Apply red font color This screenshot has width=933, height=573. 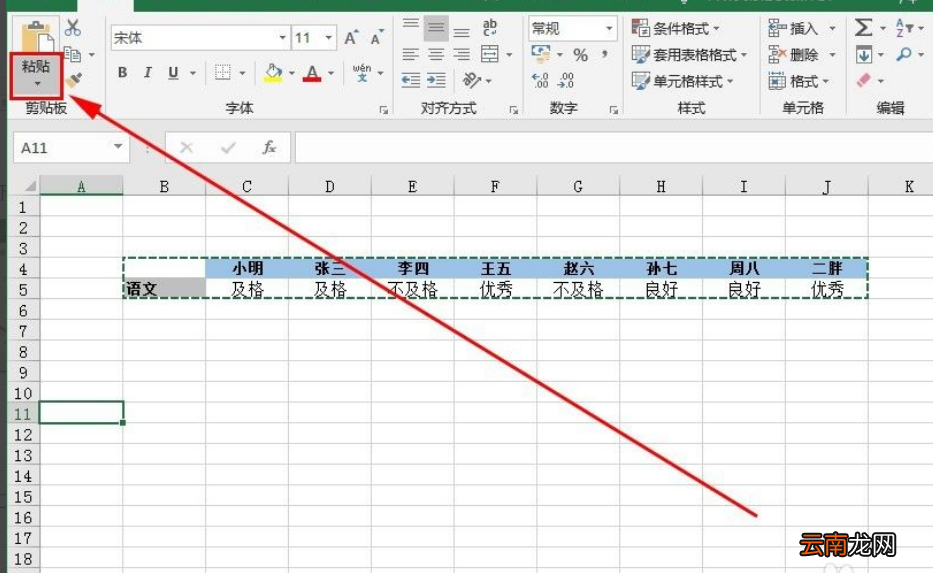point(312,73)
